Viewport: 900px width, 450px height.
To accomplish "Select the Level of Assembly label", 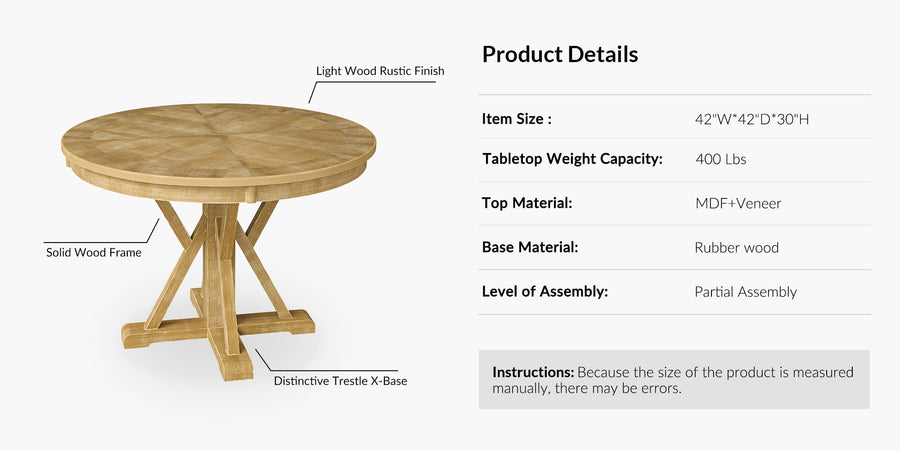I will [x=545, y=291].
